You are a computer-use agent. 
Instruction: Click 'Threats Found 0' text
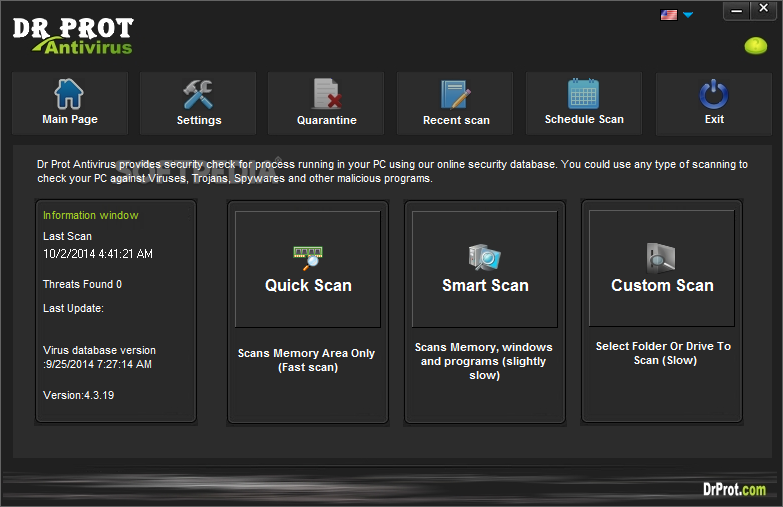(82, 284)
